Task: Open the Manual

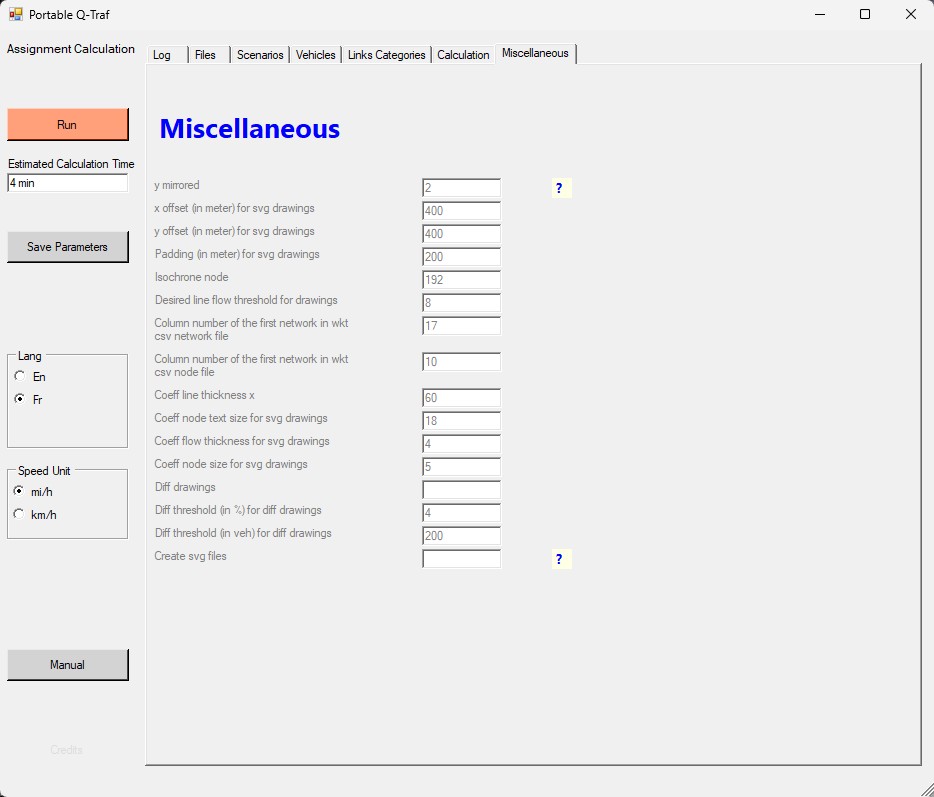Action: 68,665
